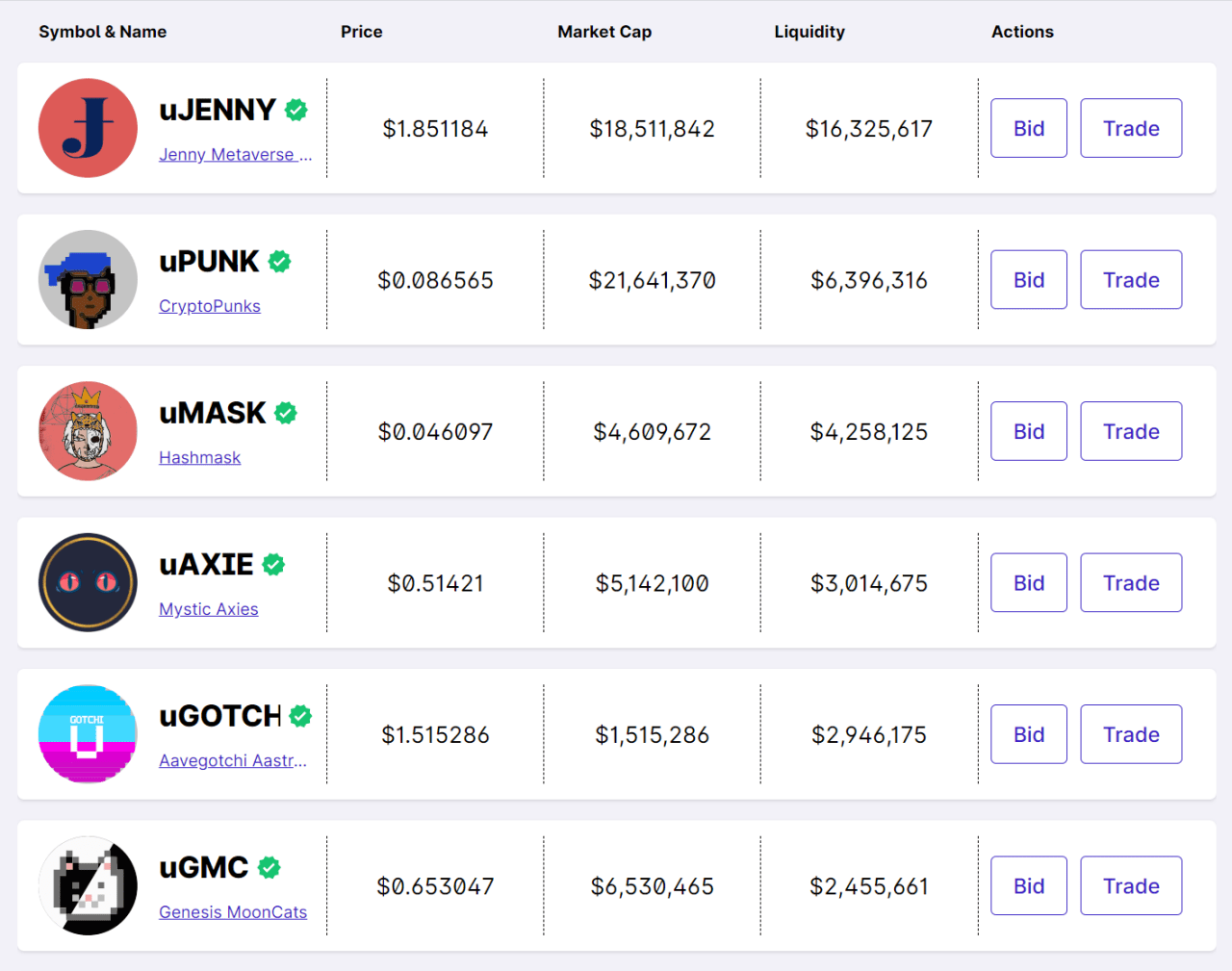Click the uMASK Hashmask avatar

pyautogui.click(x=88, y=431)
